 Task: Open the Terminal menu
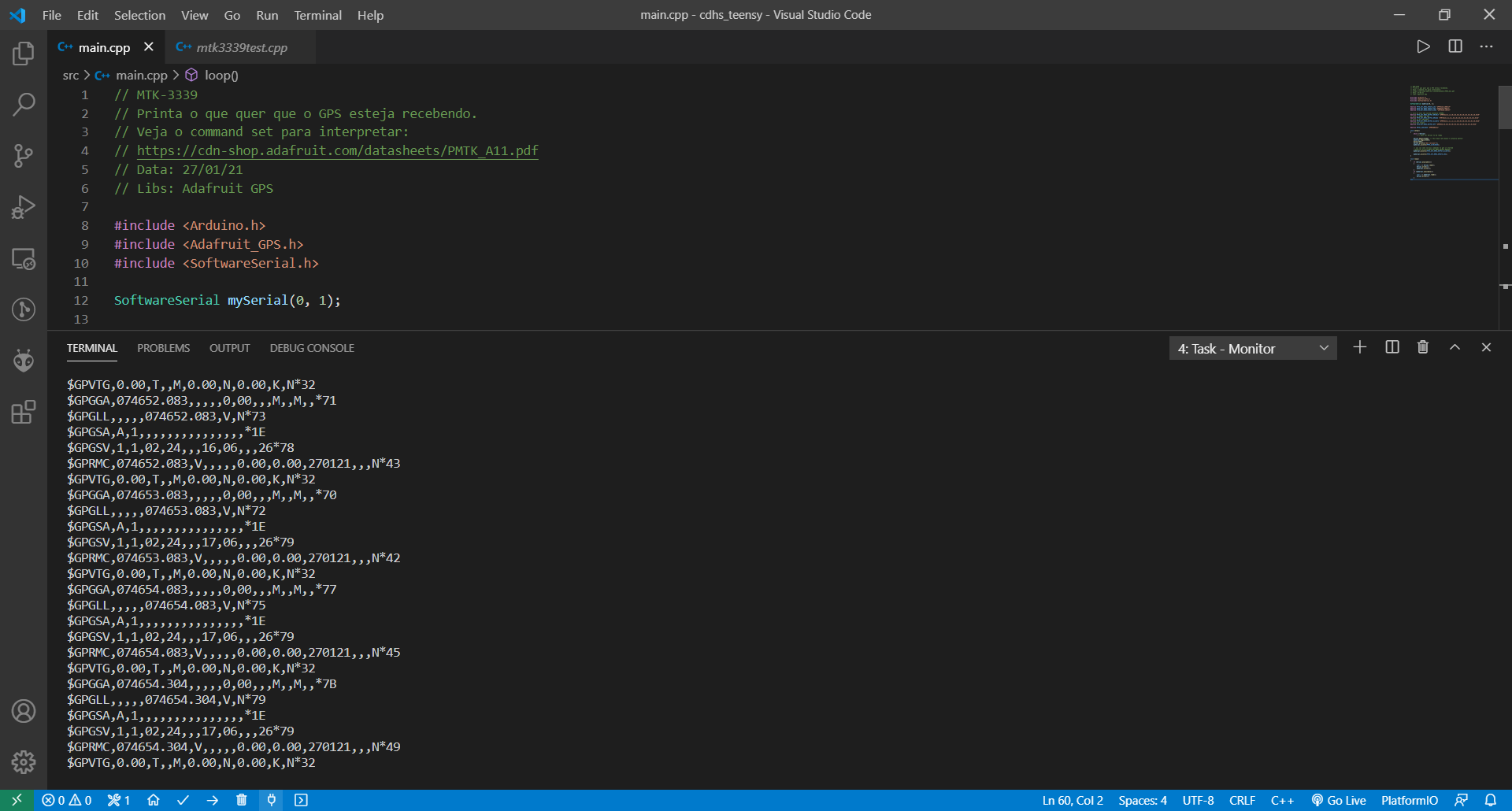coord(317,15)
